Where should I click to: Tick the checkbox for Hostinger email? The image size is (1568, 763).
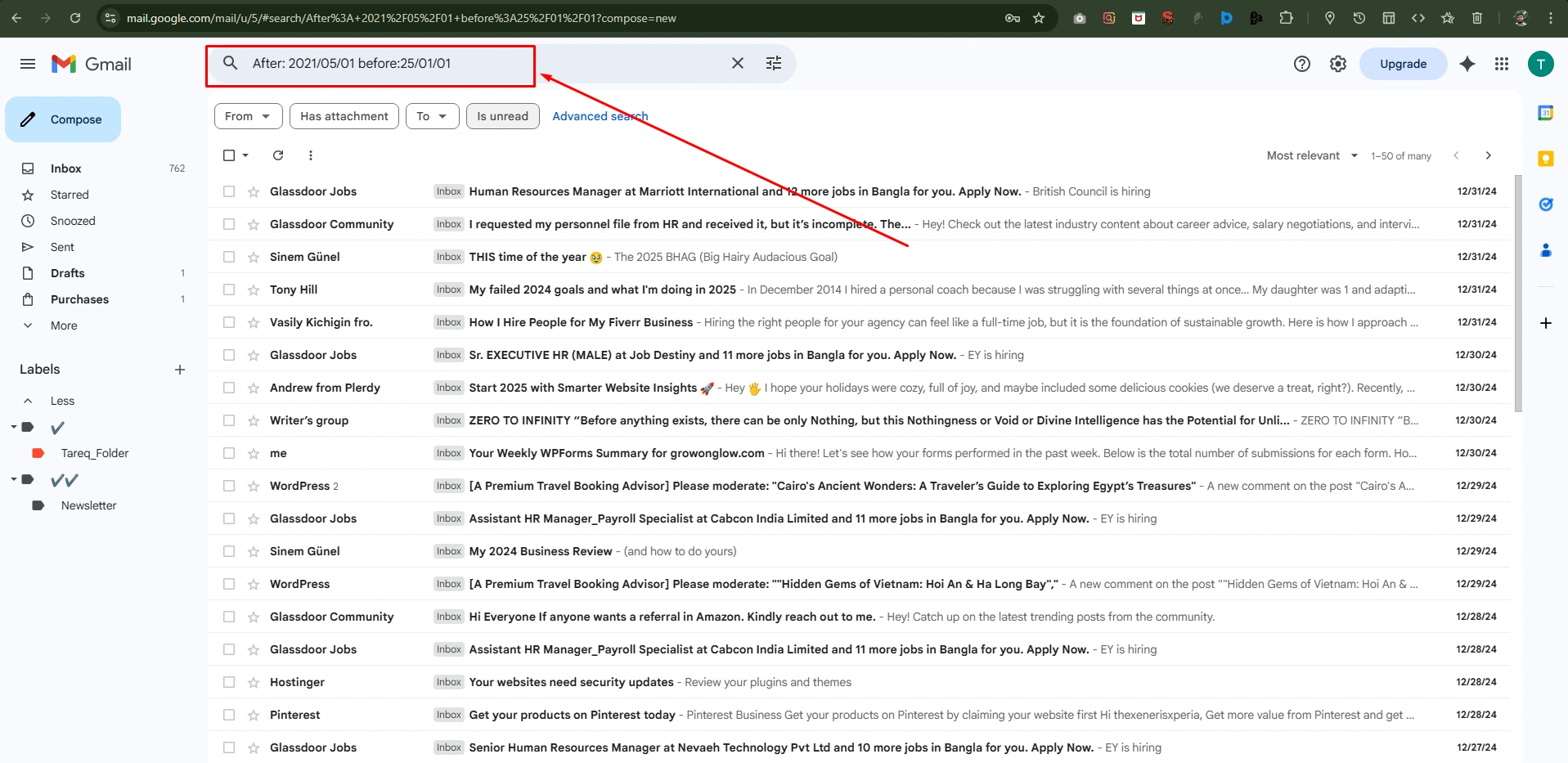[229, 682]
